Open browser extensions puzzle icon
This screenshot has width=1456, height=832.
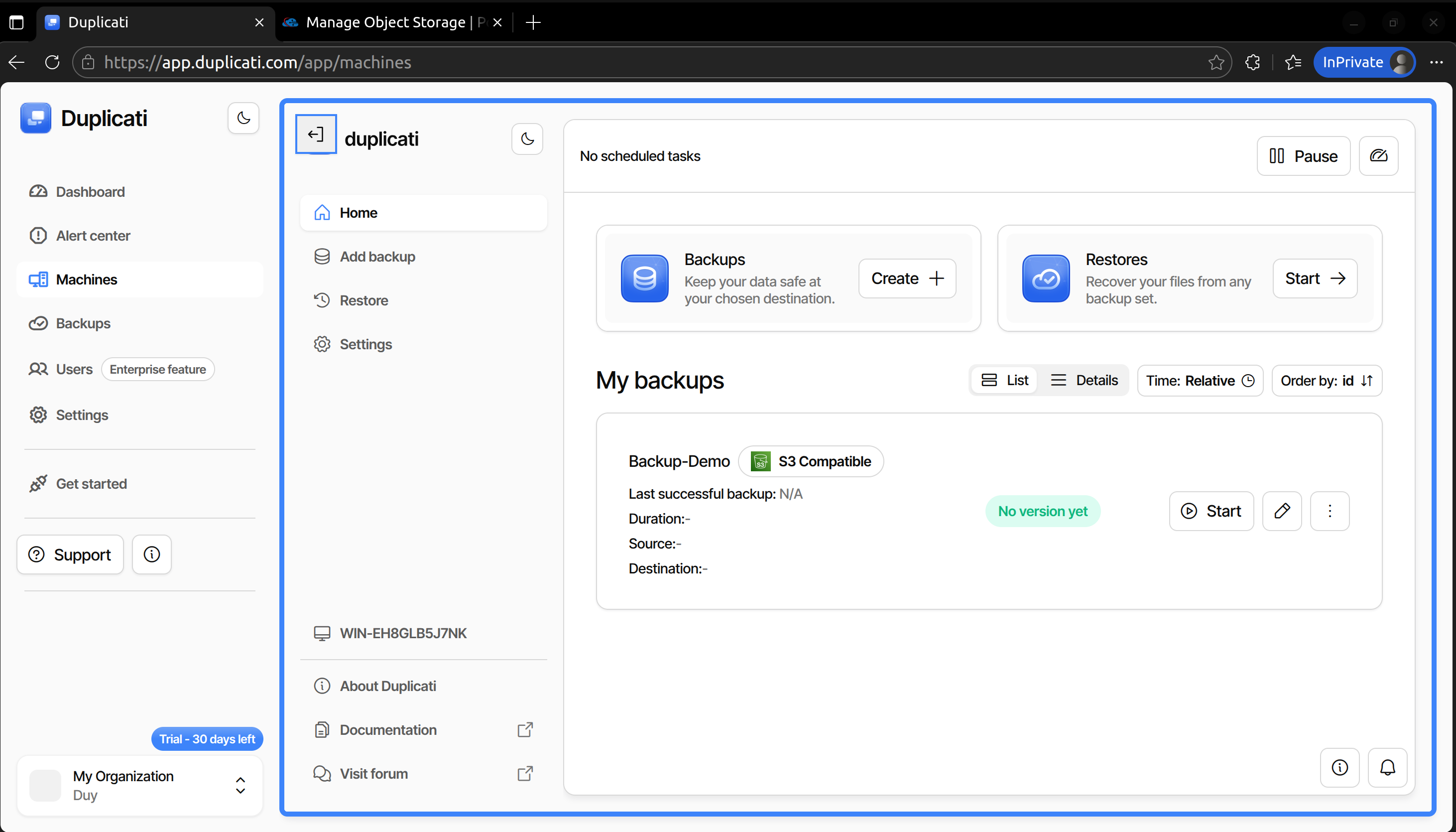1252,62
